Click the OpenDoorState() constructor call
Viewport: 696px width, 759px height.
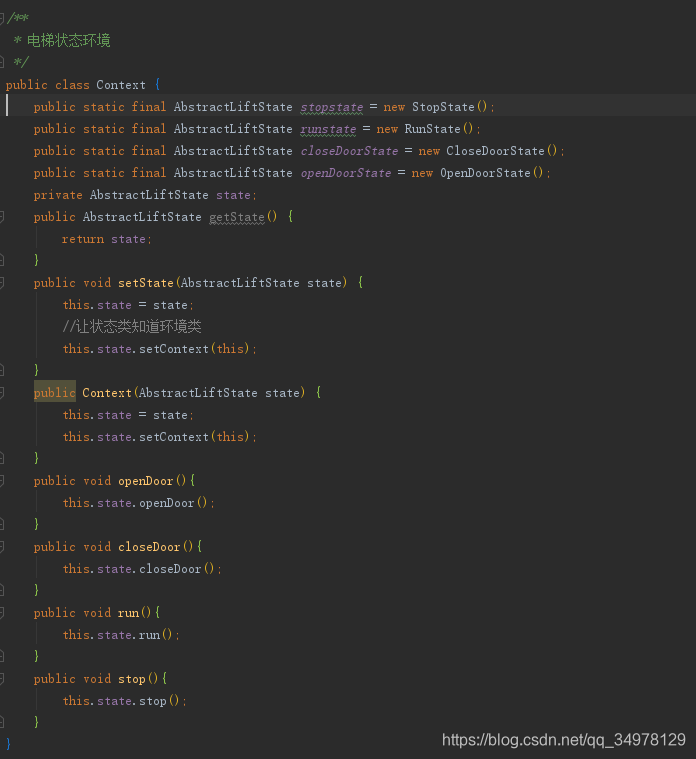(x=491, y=173)
